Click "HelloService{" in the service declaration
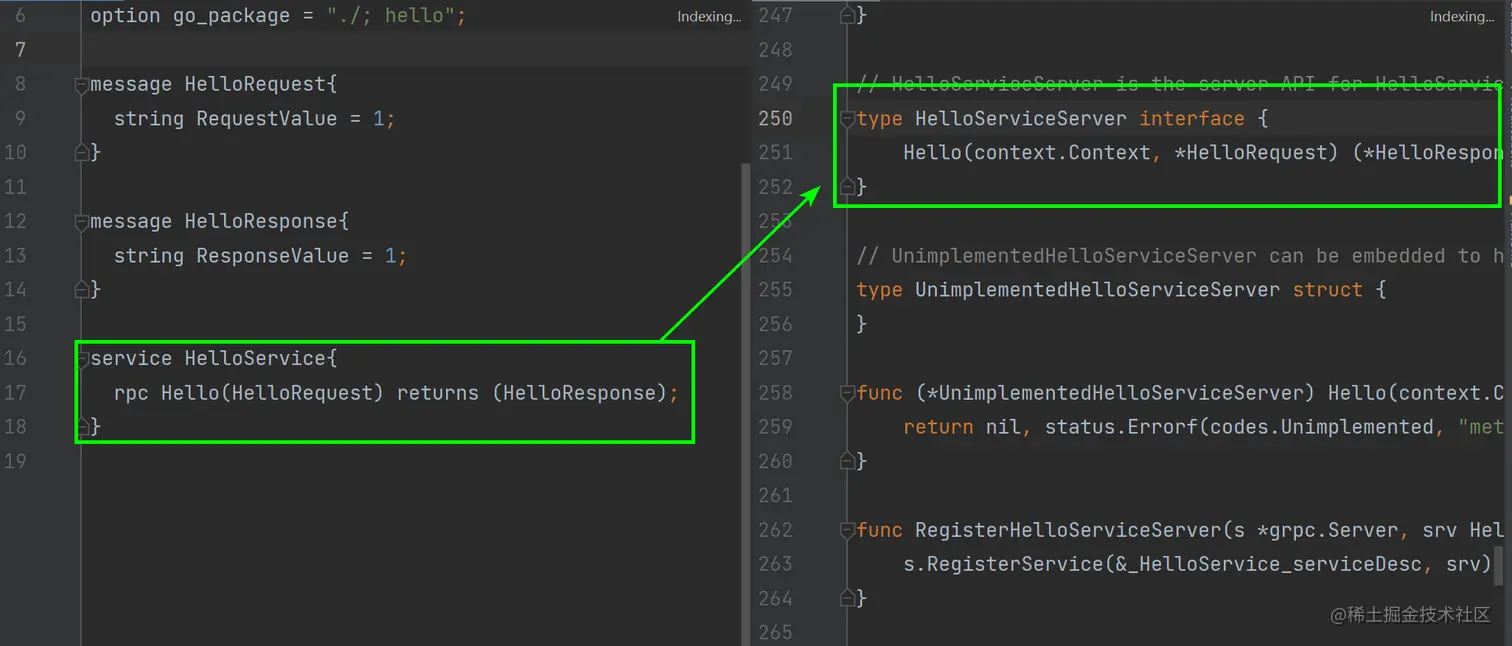1512x646 pixels. tap(261, 359)
